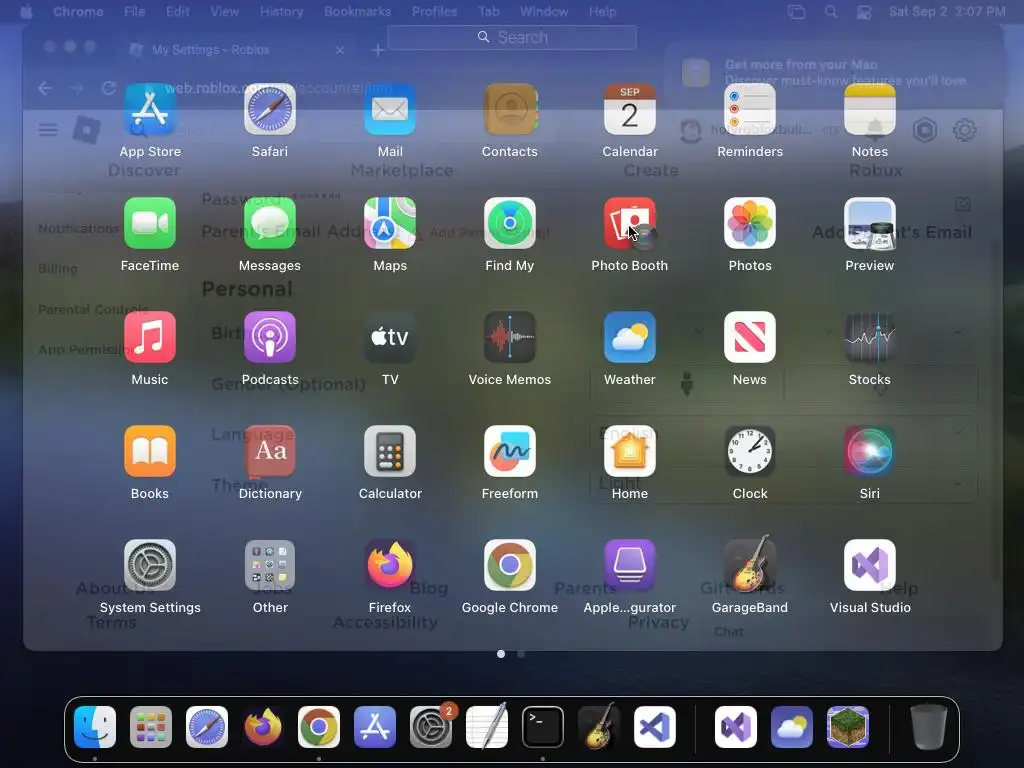Image resolution: width=1024 pixels, height=768 pixels.
Task: Click Spotlight search in menu bar
Action: (x=831, y=12)
